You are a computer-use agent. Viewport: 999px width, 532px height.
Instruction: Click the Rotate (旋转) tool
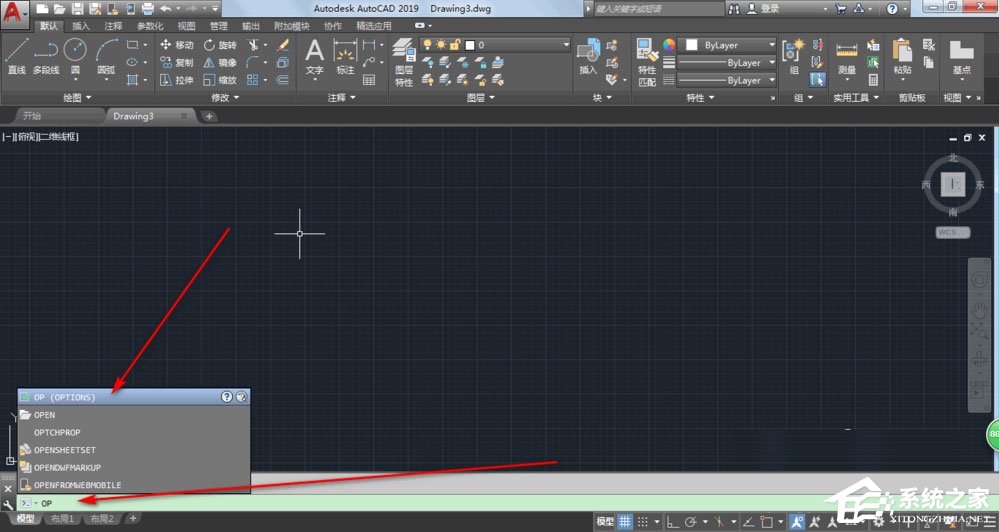pyautogui.click(x=220, y=45)
